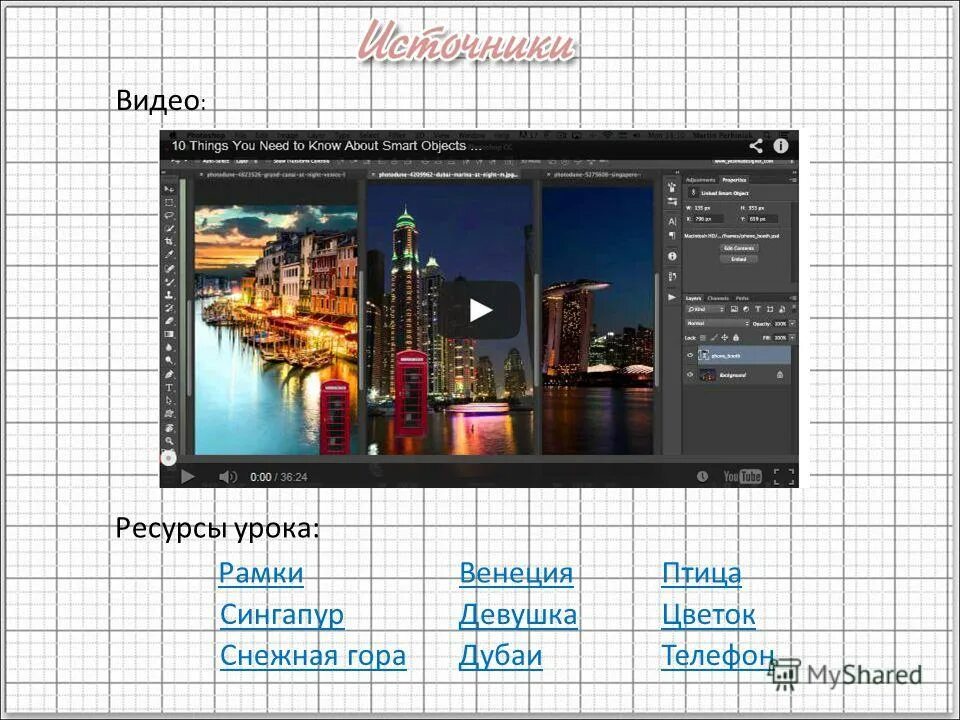Click the Edit Contents button in Properties
Screen dimensions: 960x720
(739, 247)
